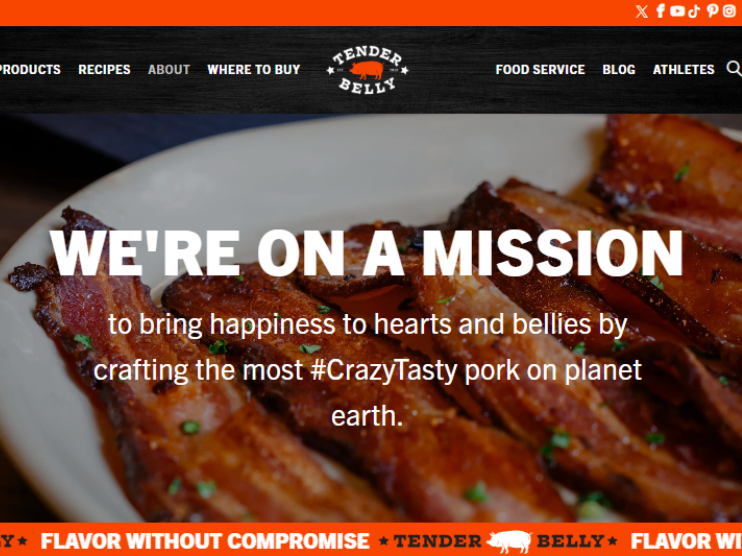
Task: Visit the Facebook page icon
Action: [x=661, y=11]
